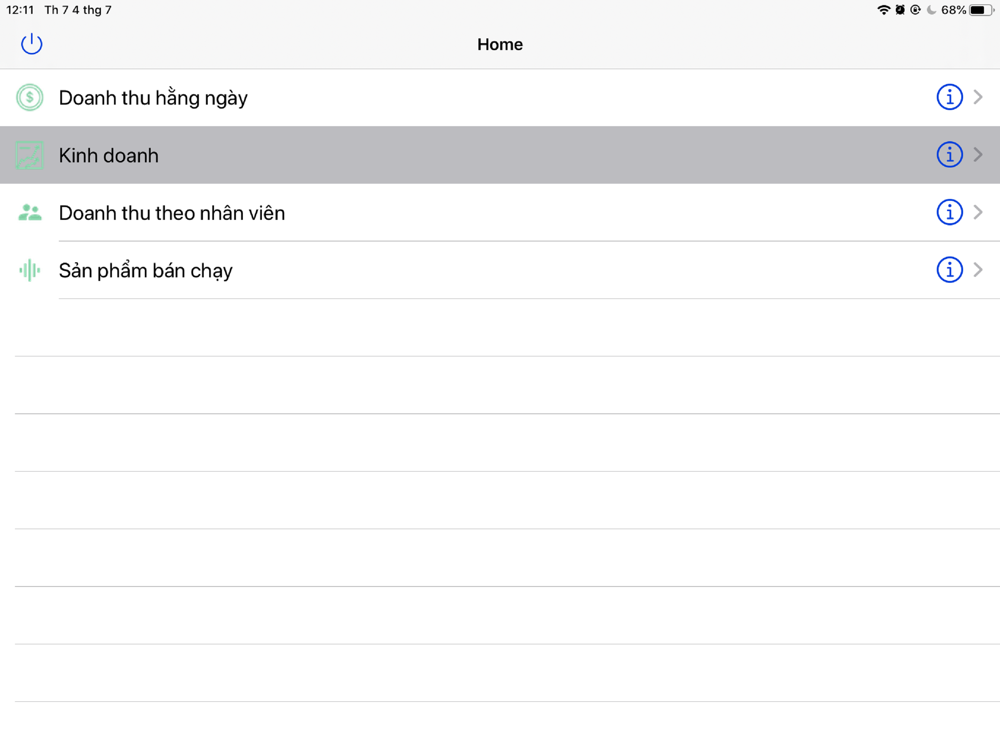Screen dimensions: 1000x750
Task: Click the green chart icon beside Kinh doanh
Action: (x=30, y=155)
